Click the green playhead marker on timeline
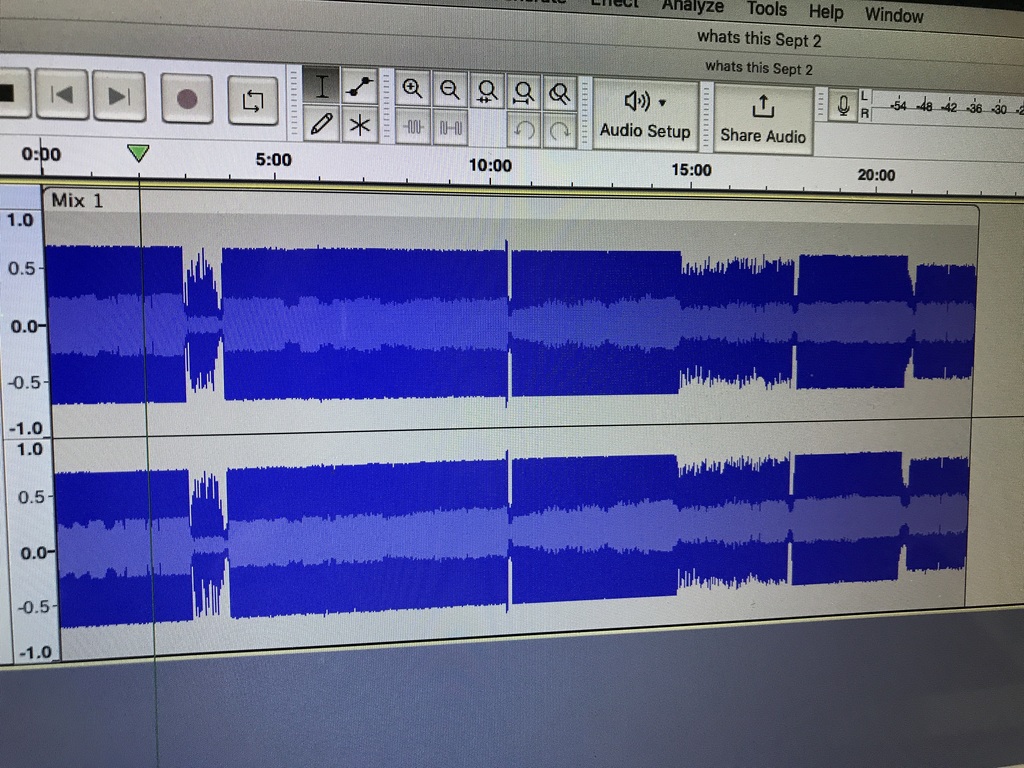The height and width of the screenshot is (768, 1024). click(138, 153)
